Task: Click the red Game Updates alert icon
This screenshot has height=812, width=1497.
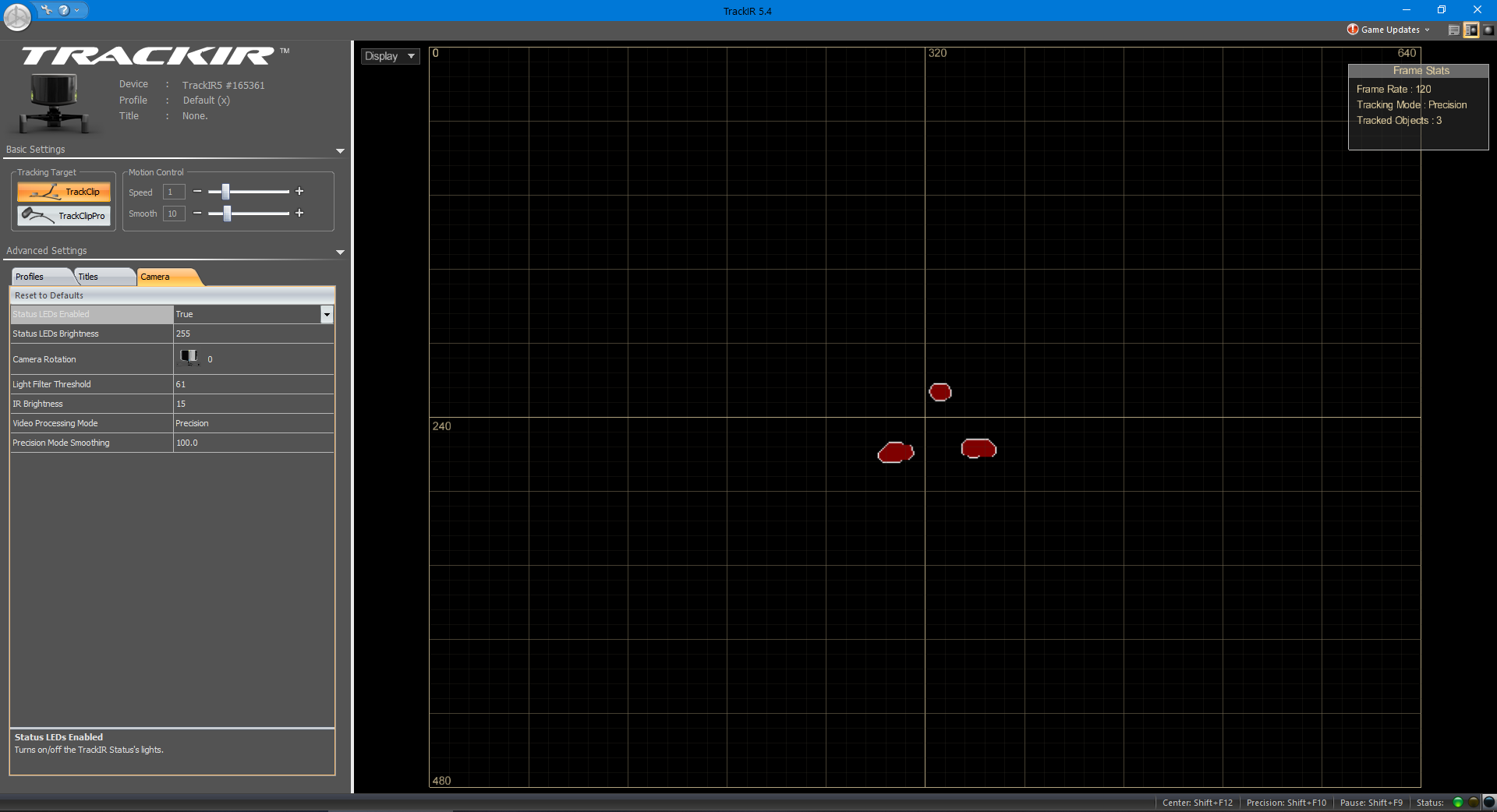Action: tap(1353, 30)
